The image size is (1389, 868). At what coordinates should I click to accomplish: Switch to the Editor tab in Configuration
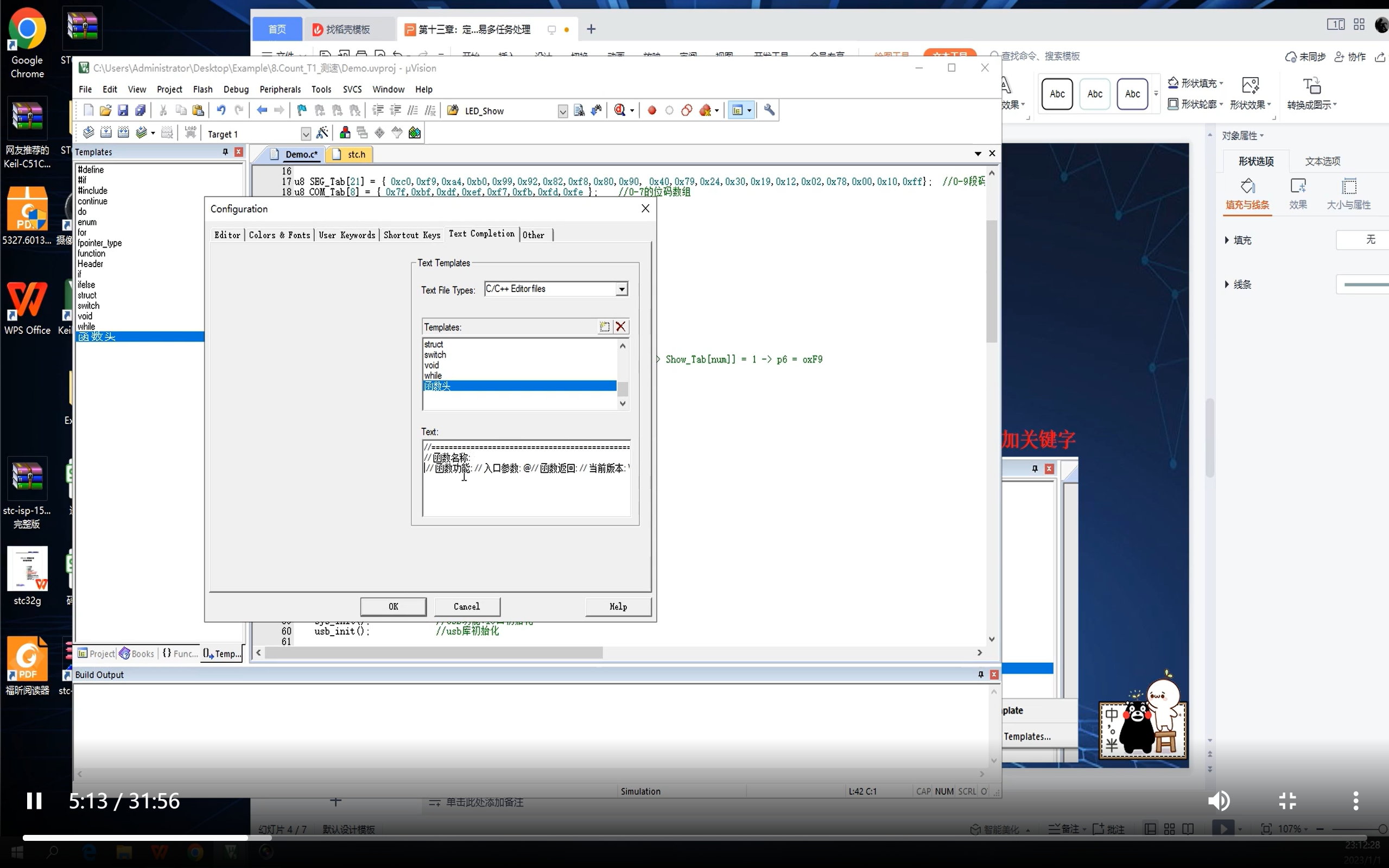coord(227,235)
